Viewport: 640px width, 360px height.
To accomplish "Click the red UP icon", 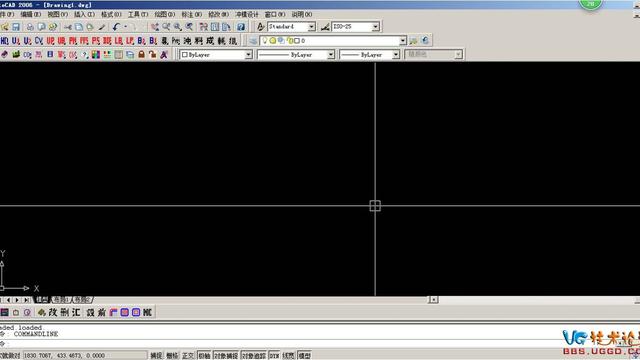I will [50, 41].
